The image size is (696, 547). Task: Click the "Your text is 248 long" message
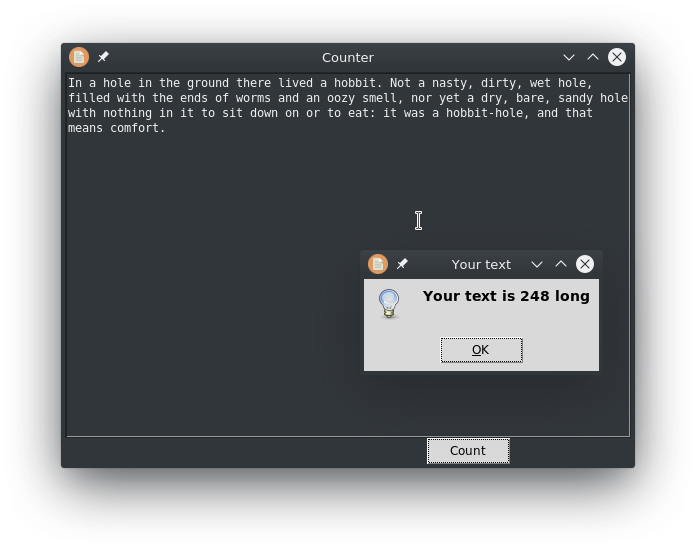click(506, 296)
